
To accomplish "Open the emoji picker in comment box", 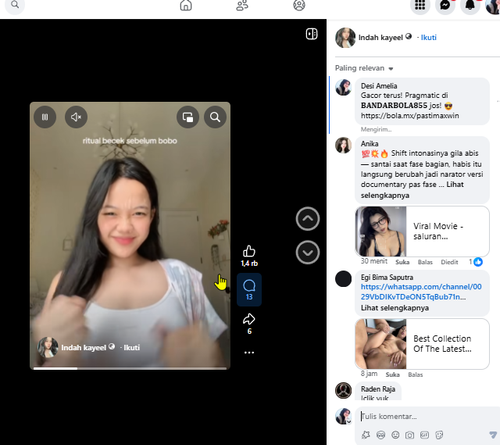I will (x=395, y=435).
